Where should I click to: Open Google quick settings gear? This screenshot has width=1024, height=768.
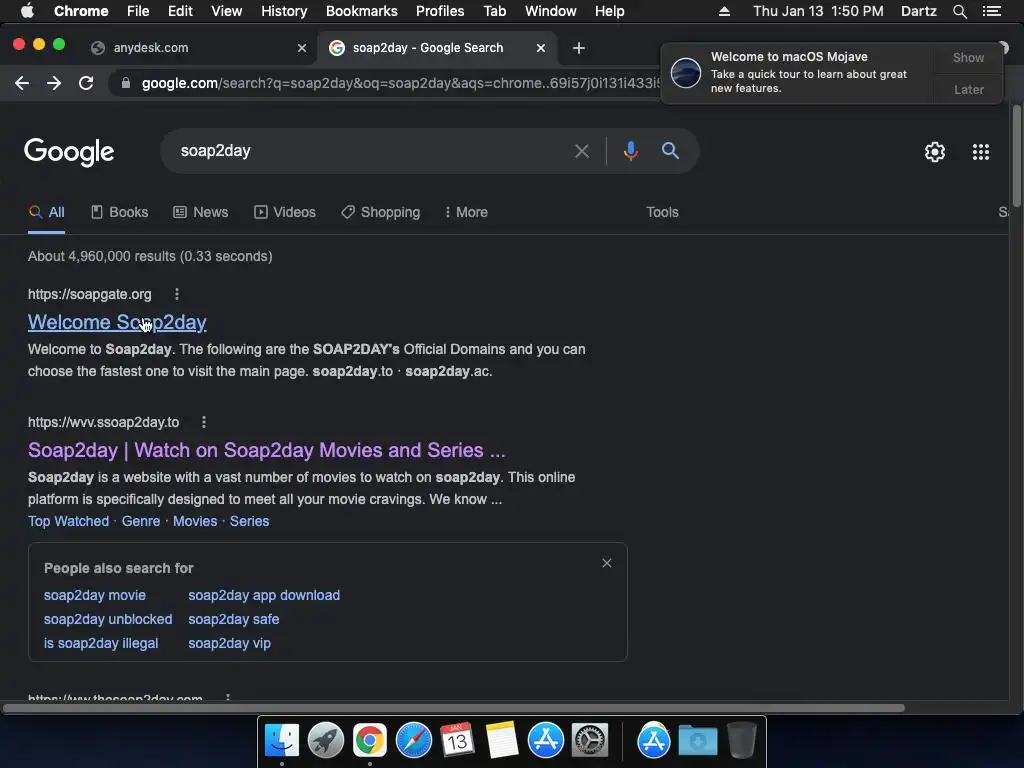(935, 152)
